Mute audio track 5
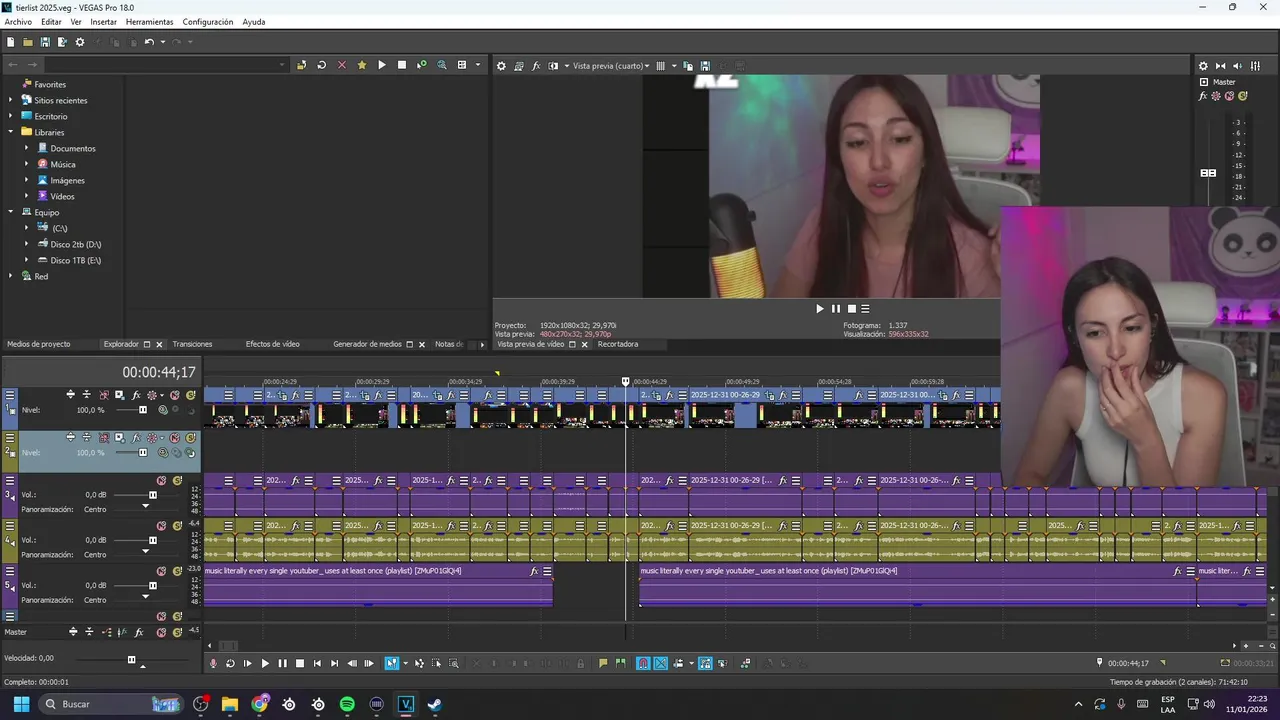This screenshot has width=1280, height=720. click(162, 571)
